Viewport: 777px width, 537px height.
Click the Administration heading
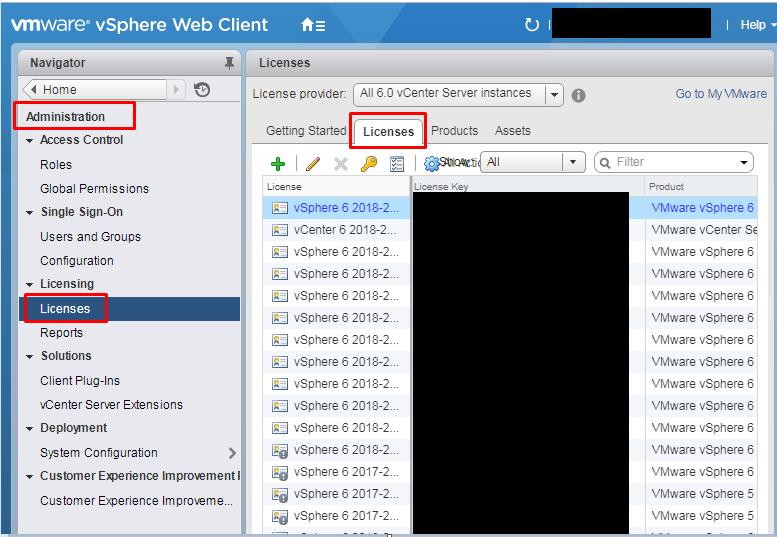pos(65,117)
